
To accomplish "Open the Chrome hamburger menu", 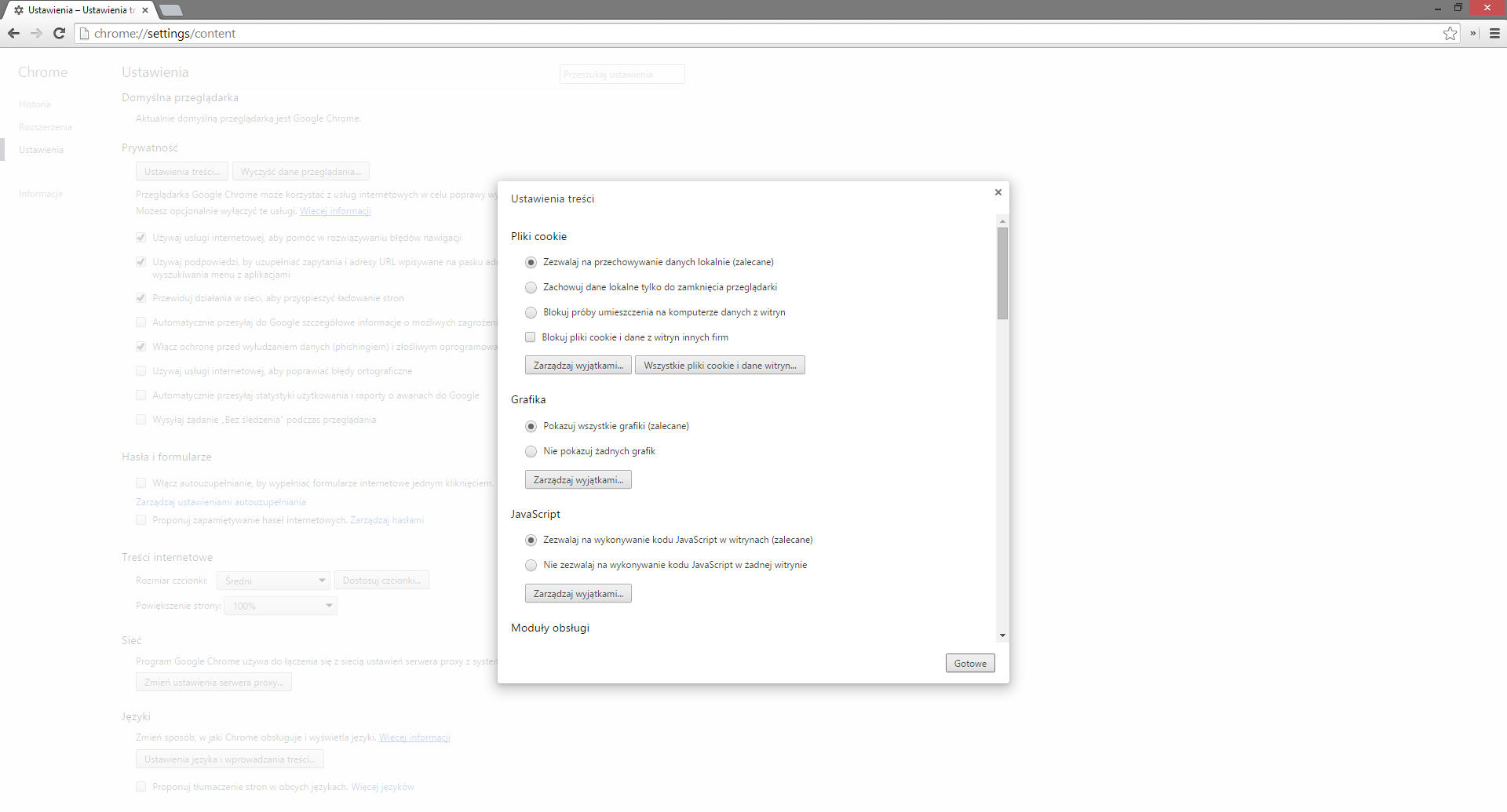I will [x=1494, y=34].
